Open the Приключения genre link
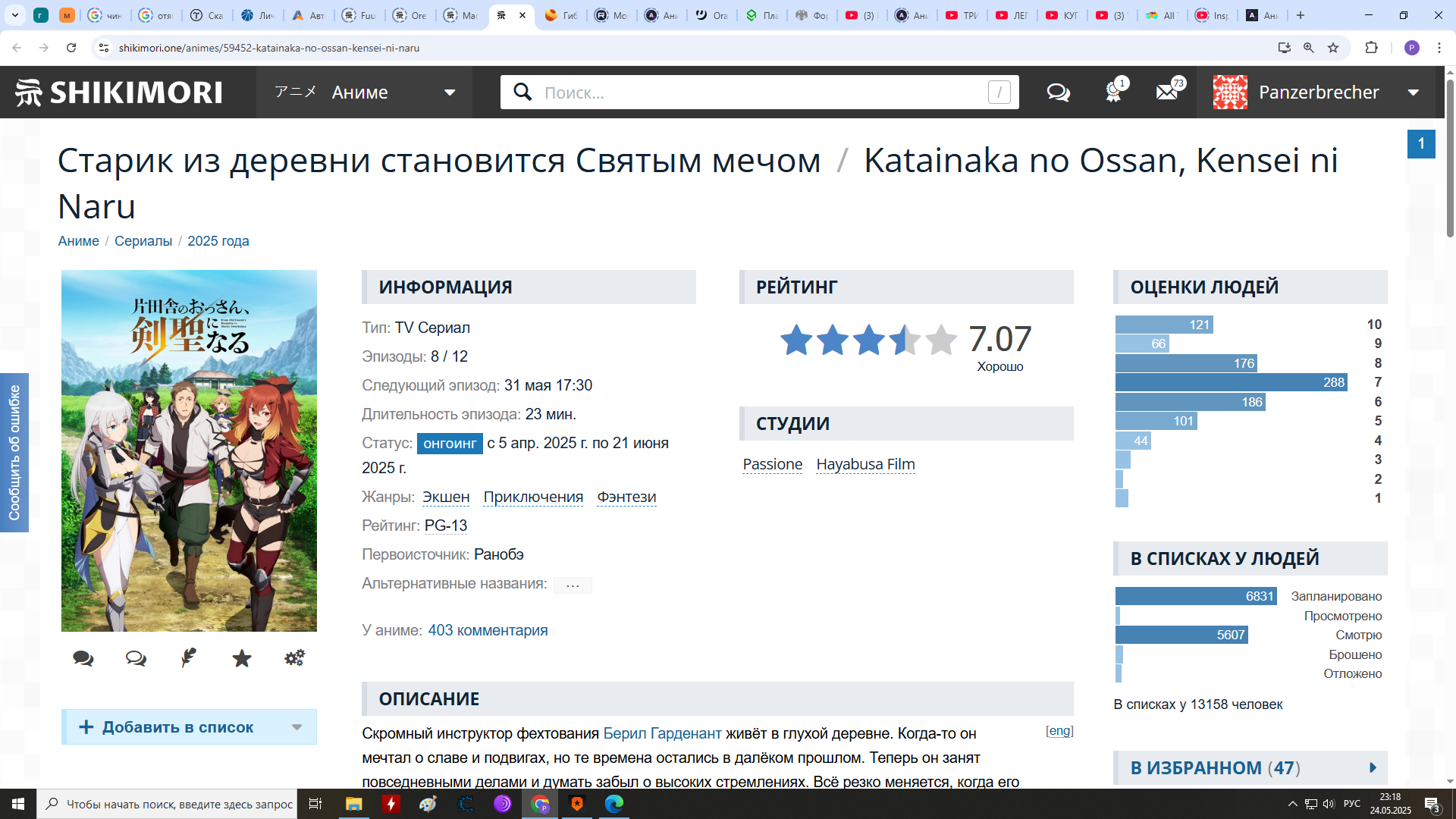 (533, 497)
